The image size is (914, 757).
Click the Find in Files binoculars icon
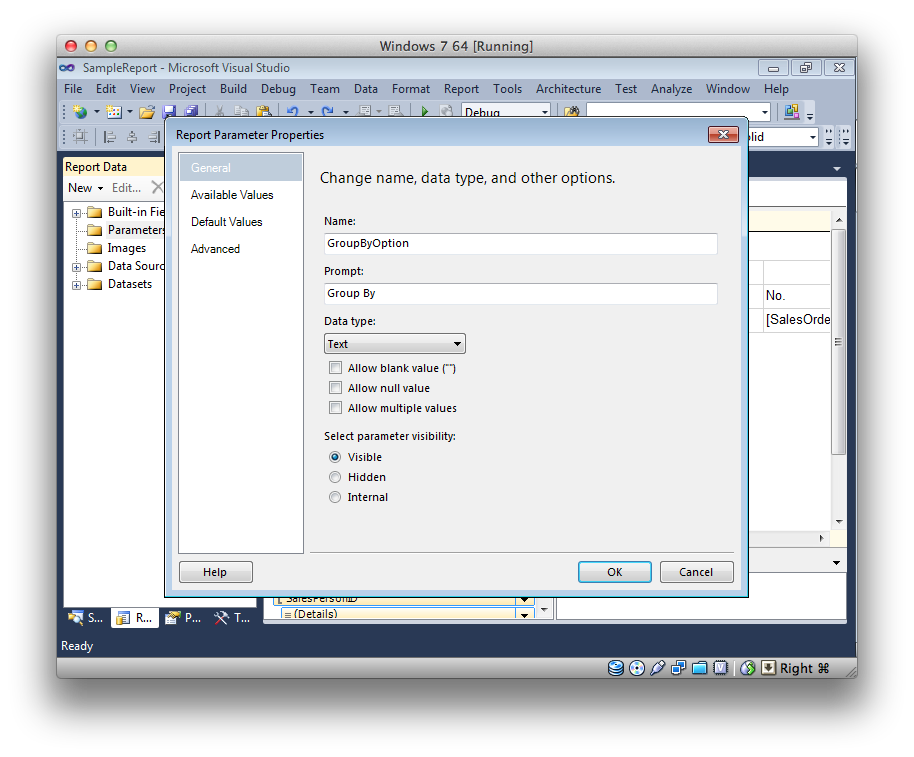click(x=571, y=111)
